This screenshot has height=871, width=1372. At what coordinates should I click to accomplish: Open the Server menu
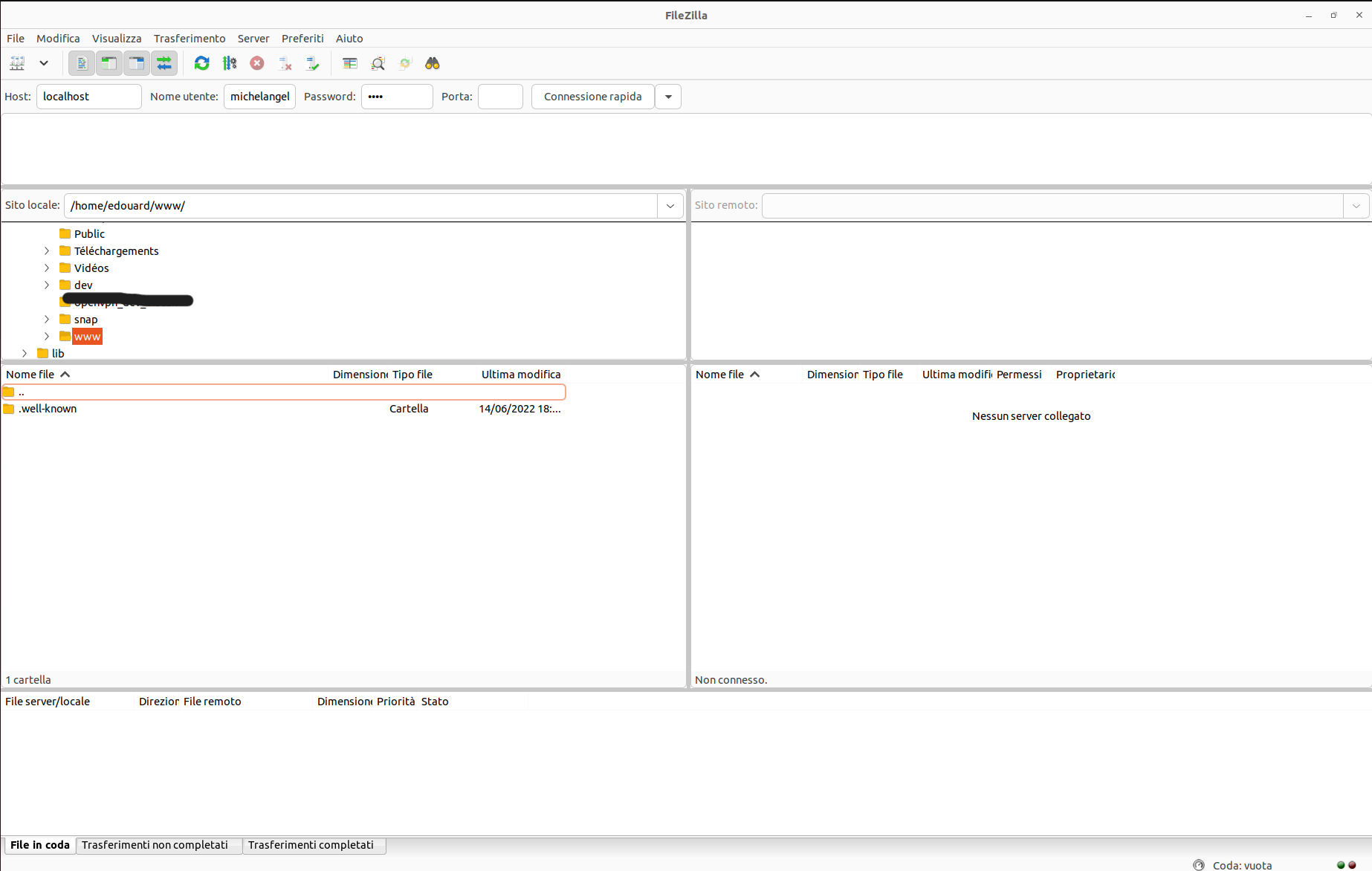click(253, 39)
